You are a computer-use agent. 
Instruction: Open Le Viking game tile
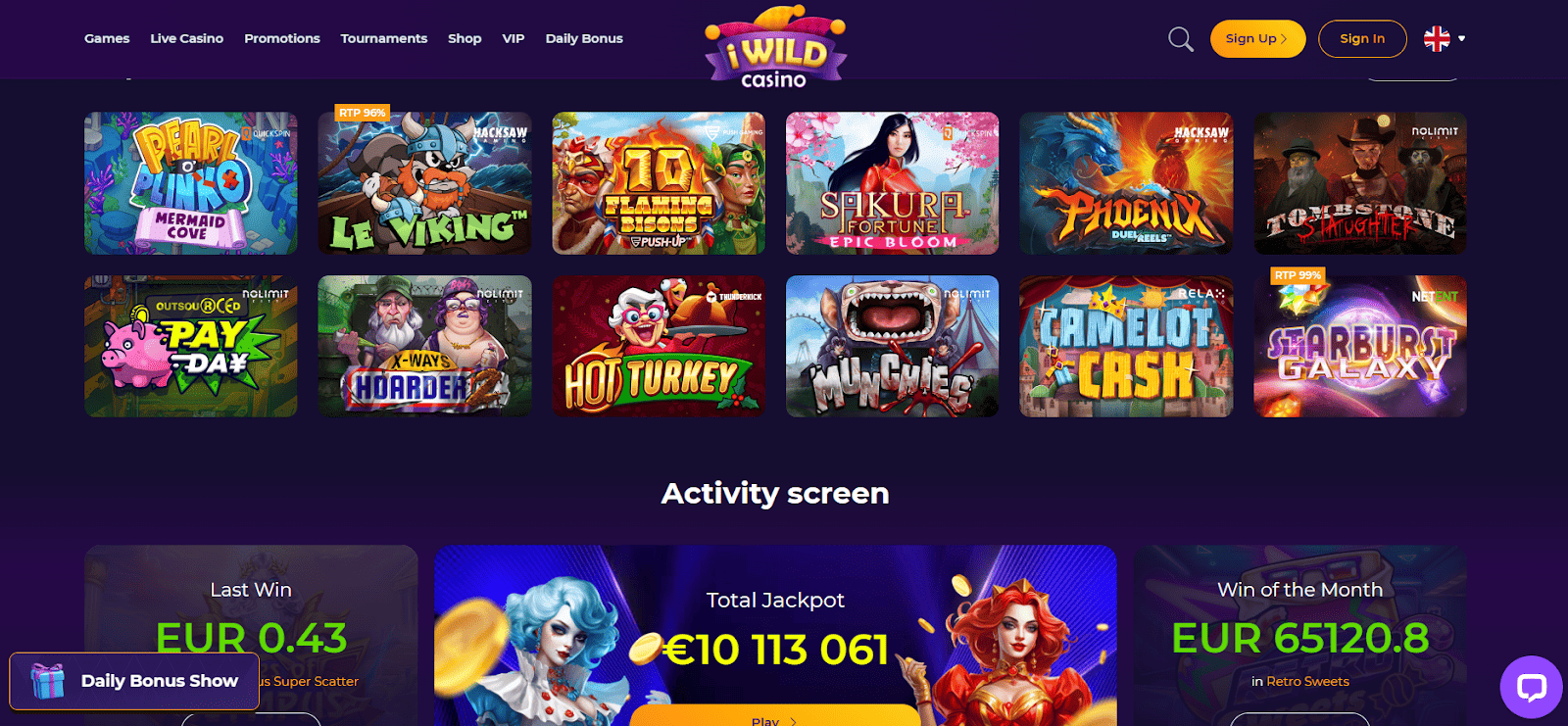pyautogui.click(x=424, y=183)
